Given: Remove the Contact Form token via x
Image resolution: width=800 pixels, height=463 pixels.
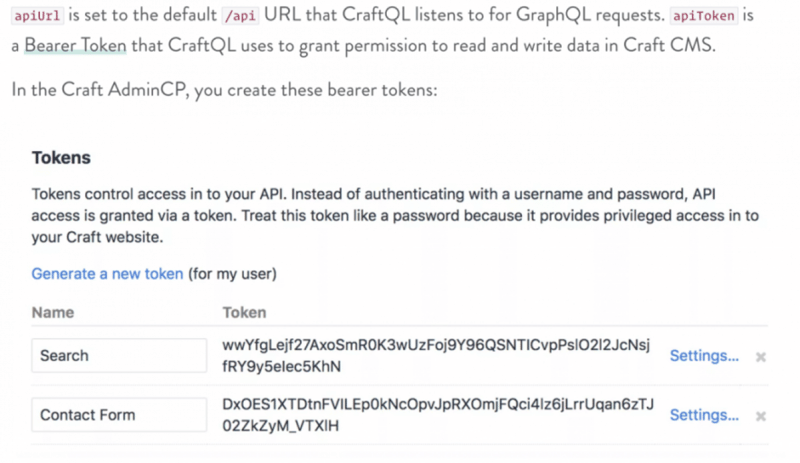Looking at the screenshot, I should (761, 416).
